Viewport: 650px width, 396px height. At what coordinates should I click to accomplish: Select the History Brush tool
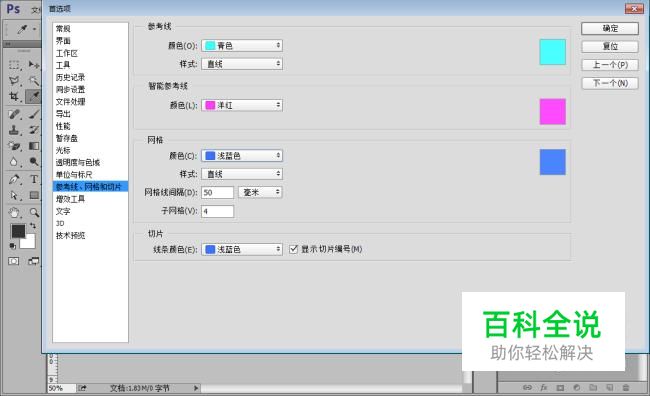coord(34,130)
